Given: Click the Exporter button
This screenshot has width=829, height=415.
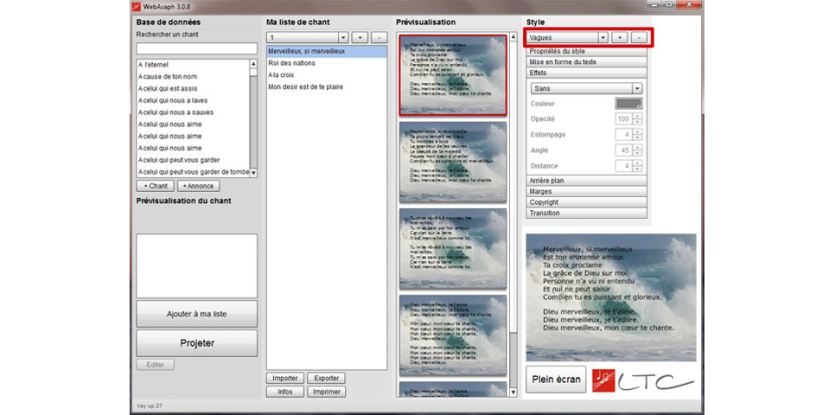Looking at the screenshot, I should click(x=326, y=379).
